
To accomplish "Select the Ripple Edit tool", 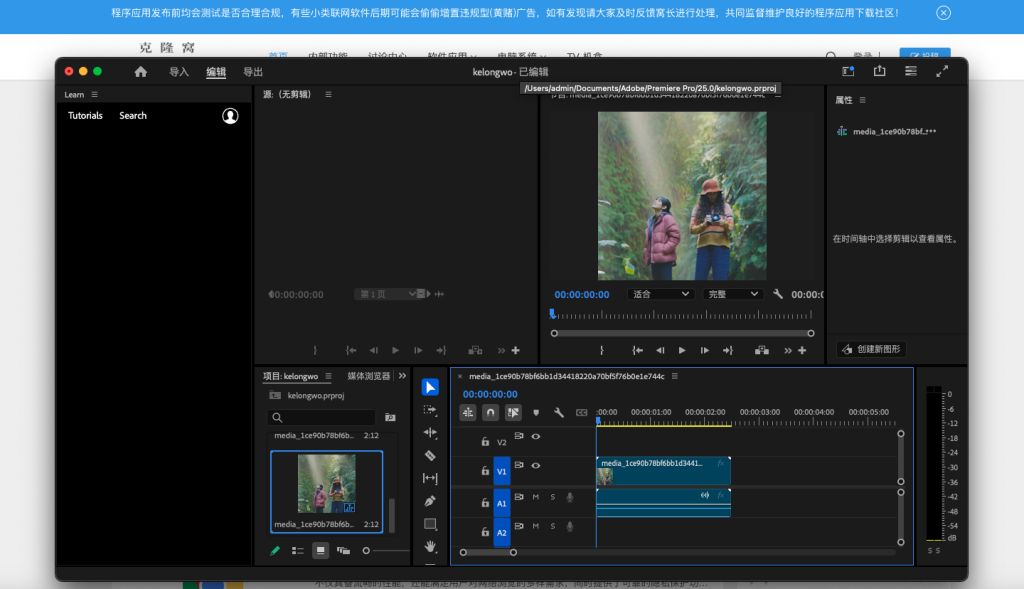I will pyautogui.click(x=430, y=432).
